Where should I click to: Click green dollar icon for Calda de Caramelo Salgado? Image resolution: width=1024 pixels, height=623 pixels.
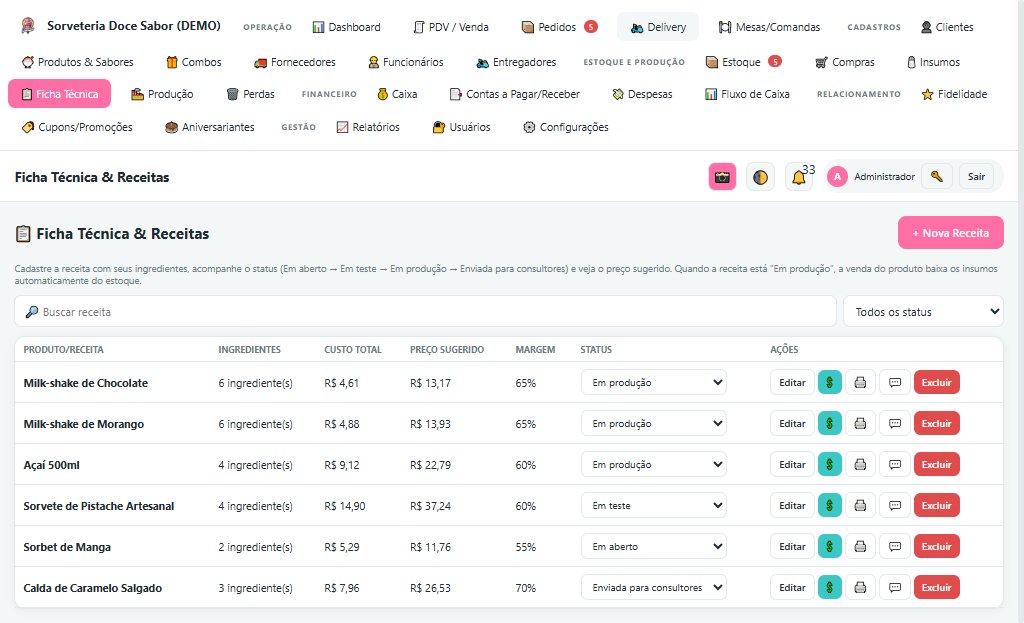829,588
